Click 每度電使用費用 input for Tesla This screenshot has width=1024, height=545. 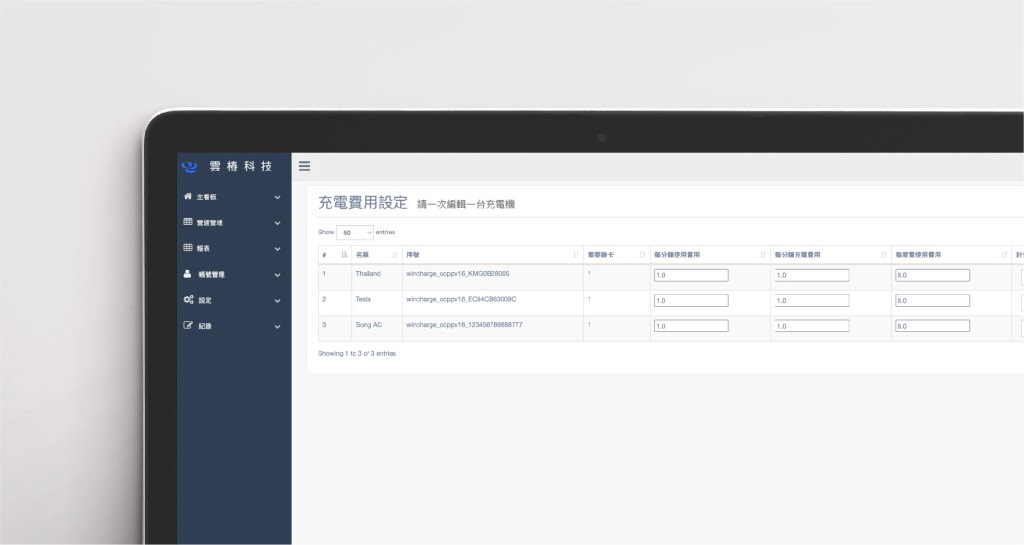tap(932, 300)
